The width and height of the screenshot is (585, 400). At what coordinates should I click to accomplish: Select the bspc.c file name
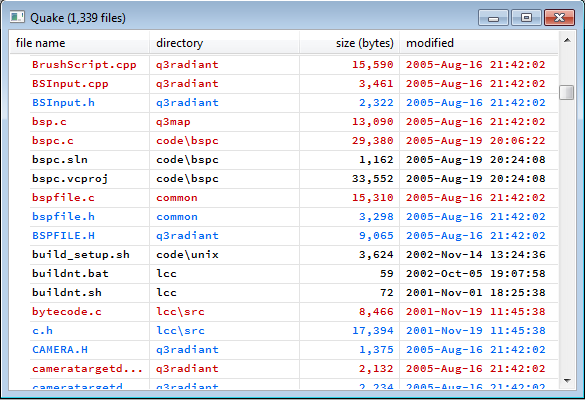[53, 141]
